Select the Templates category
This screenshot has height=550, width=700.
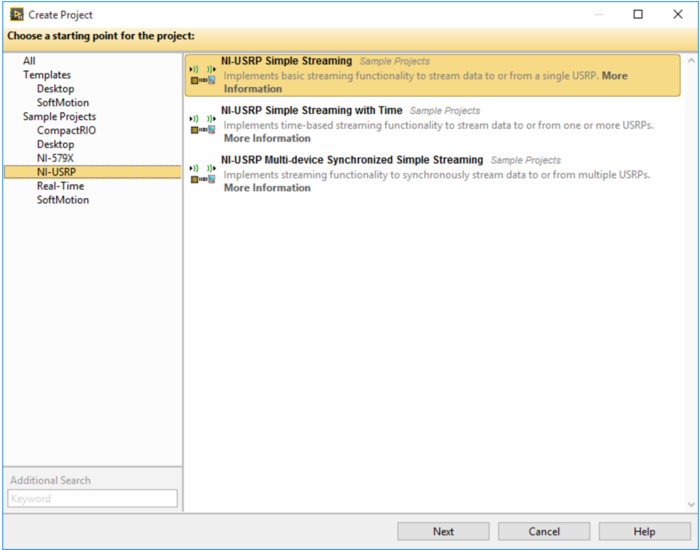(x=47, y=75)
